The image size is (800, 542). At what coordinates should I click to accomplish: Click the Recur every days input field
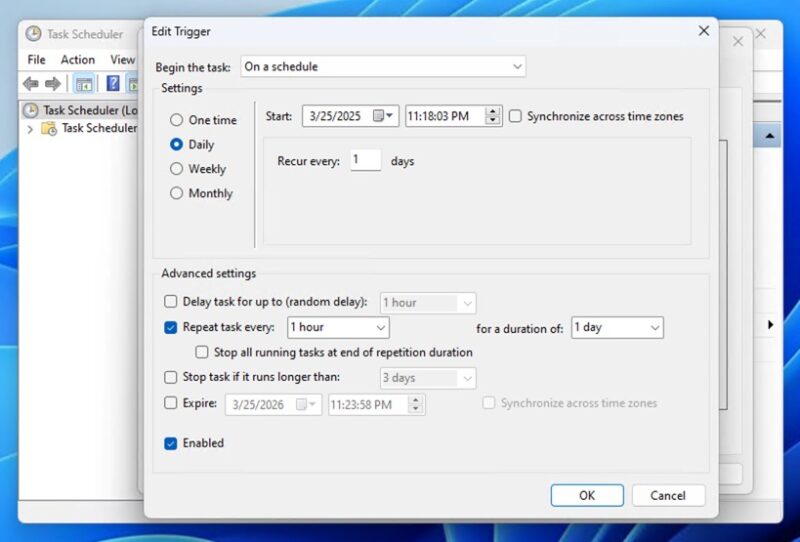(x=365, y=160)
